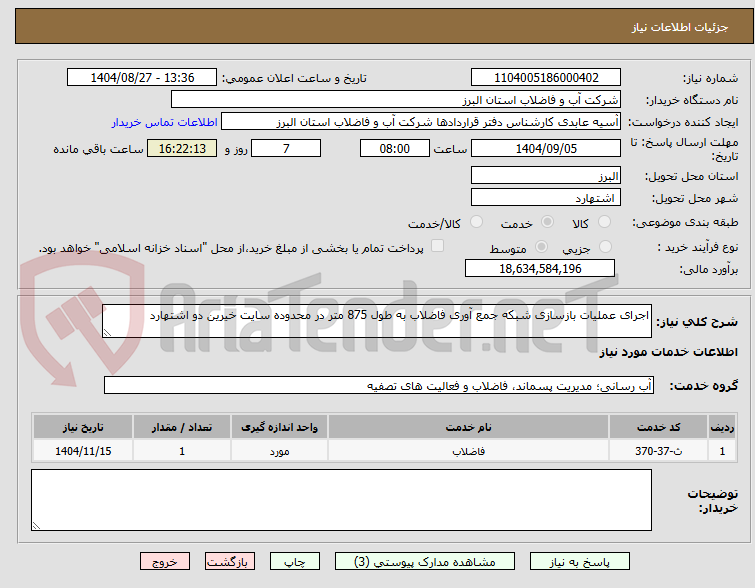Click the city field اشتهارد
The width and height of the screenshot is (755, 588).
pyautogui.click(x=546, y=198)
